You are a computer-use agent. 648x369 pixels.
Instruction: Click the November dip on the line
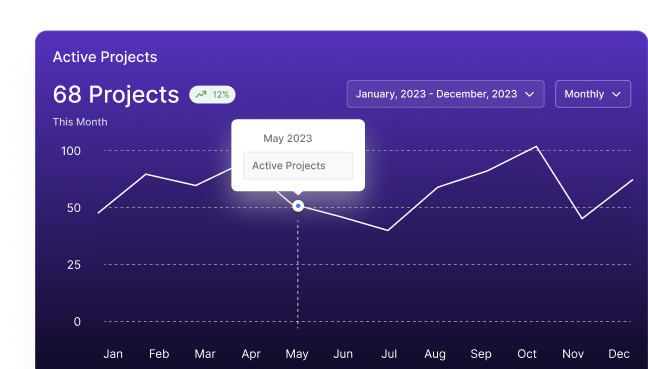pos(582,218)
